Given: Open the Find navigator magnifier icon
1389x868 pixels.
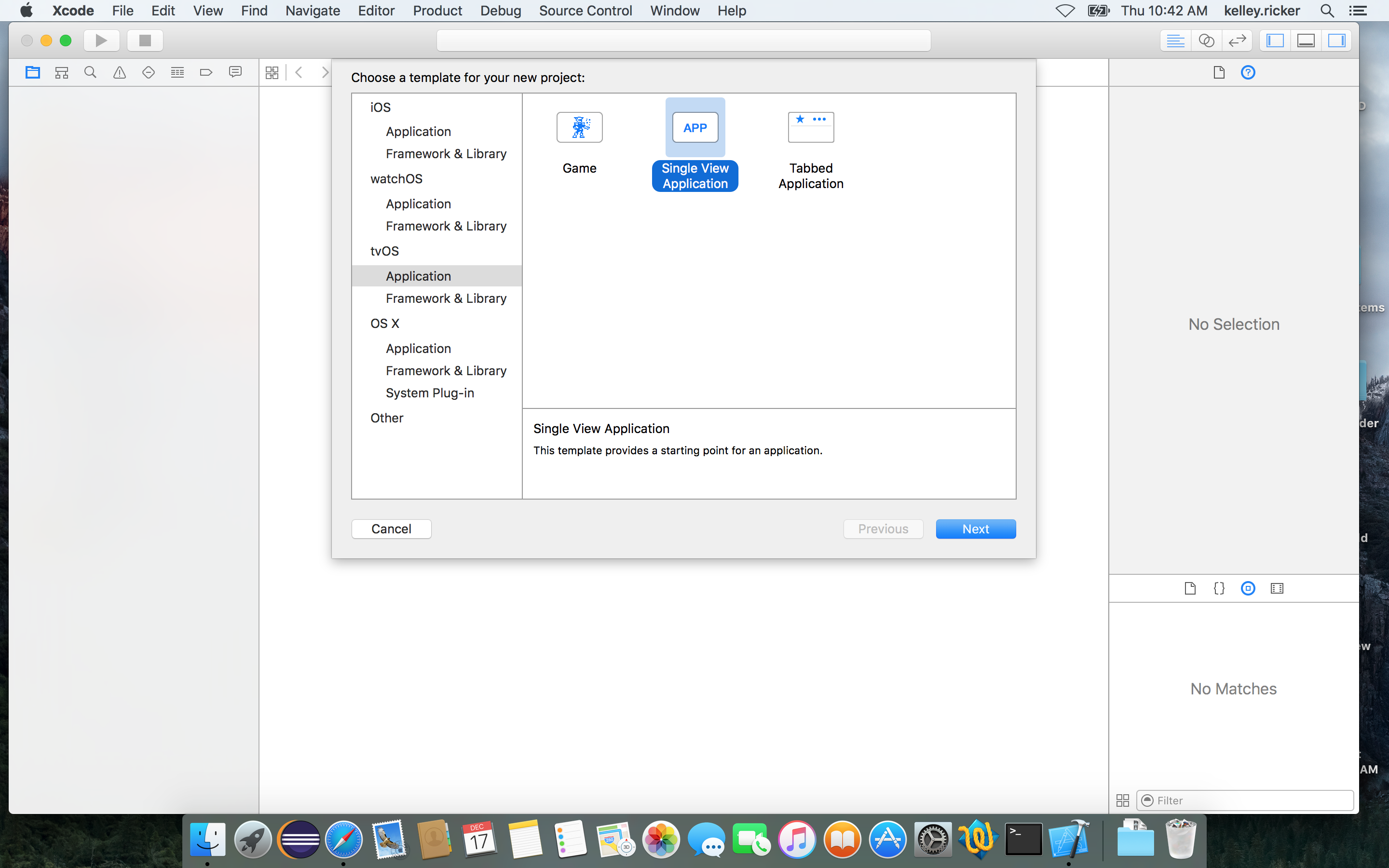Looking at the screenshot, I should tap(90, 72).
